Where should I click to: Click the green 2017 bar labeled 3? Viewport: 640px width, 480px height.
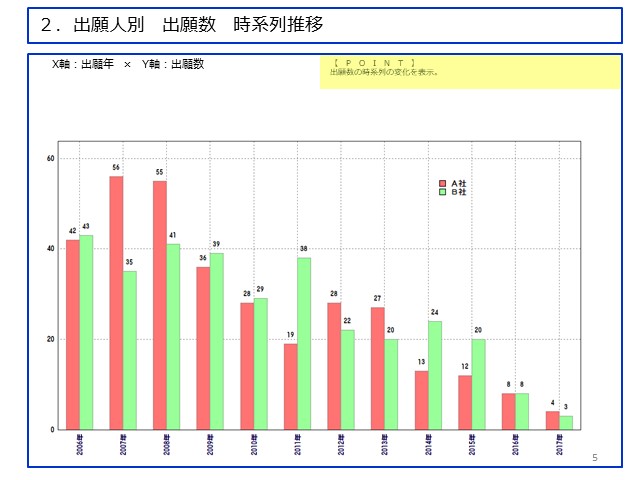566,422
